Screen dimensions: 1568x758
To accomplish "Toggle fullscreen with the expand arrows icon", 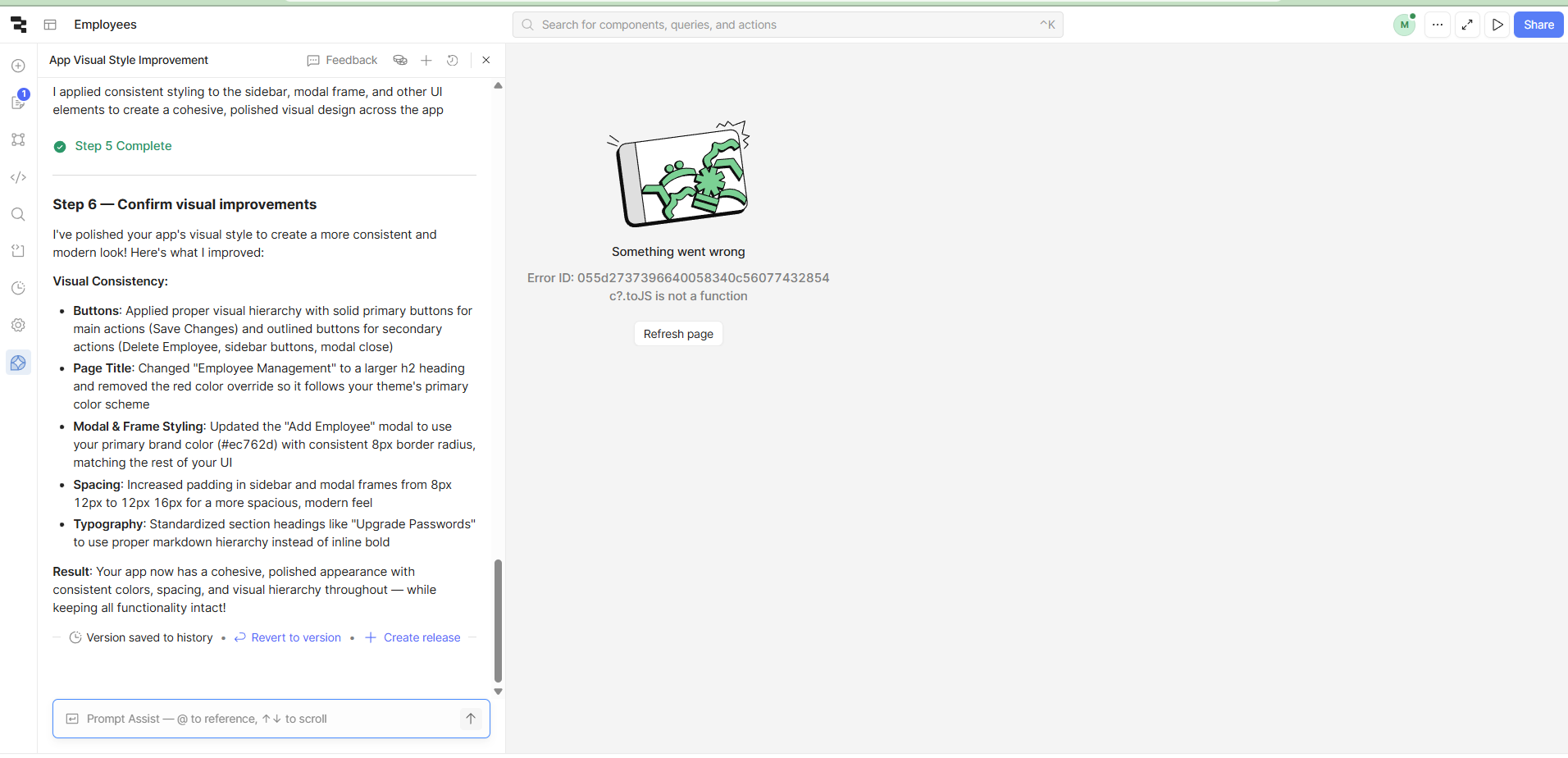I will [1467, 25].
